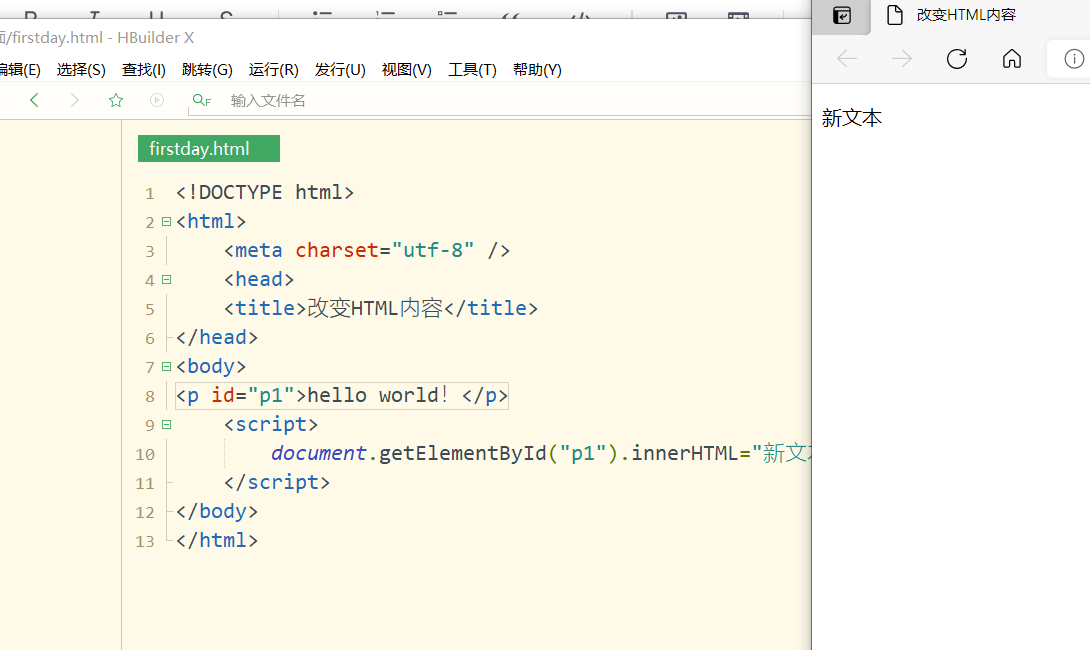Click the closing </body> tag line

(x=217, y=512)
